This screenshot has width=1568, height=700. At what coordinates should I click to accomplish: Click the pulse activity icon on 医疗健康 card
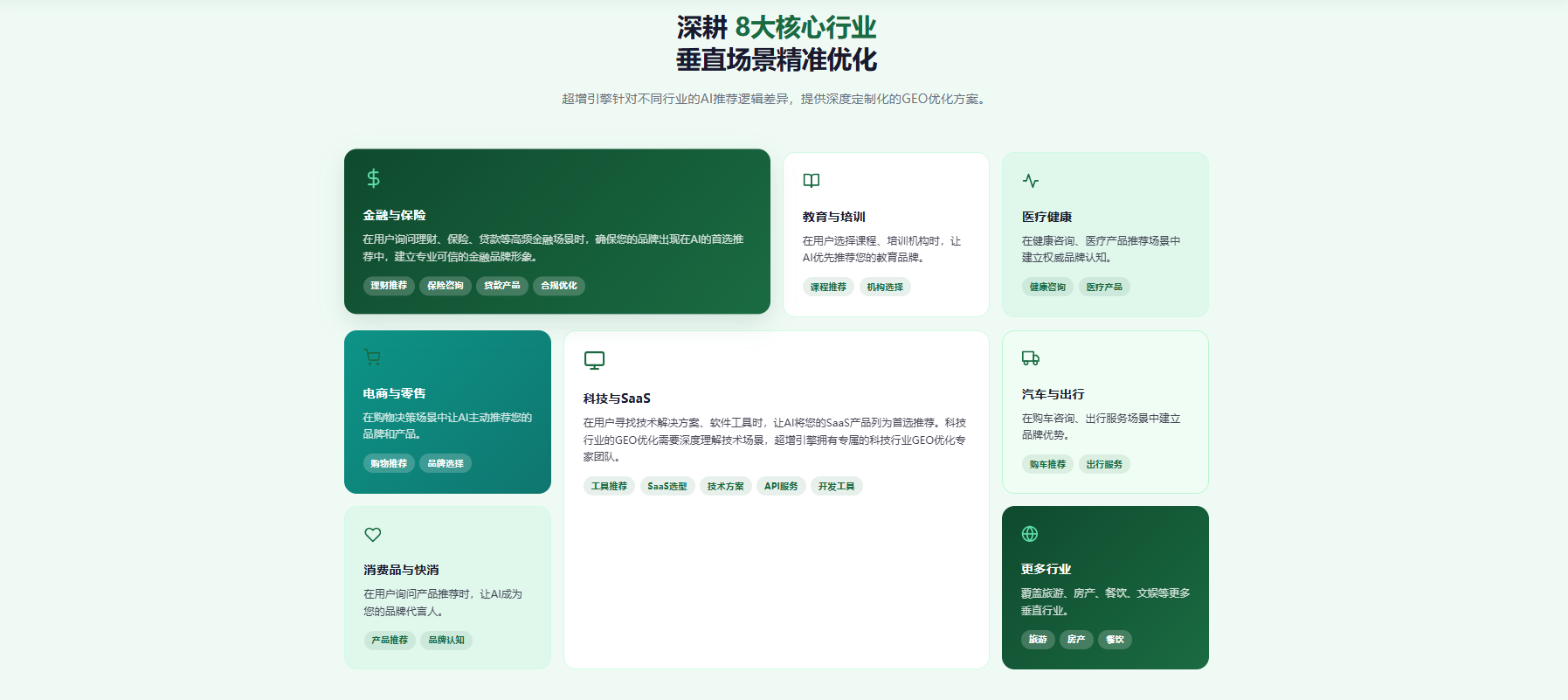coord(1031,181)
